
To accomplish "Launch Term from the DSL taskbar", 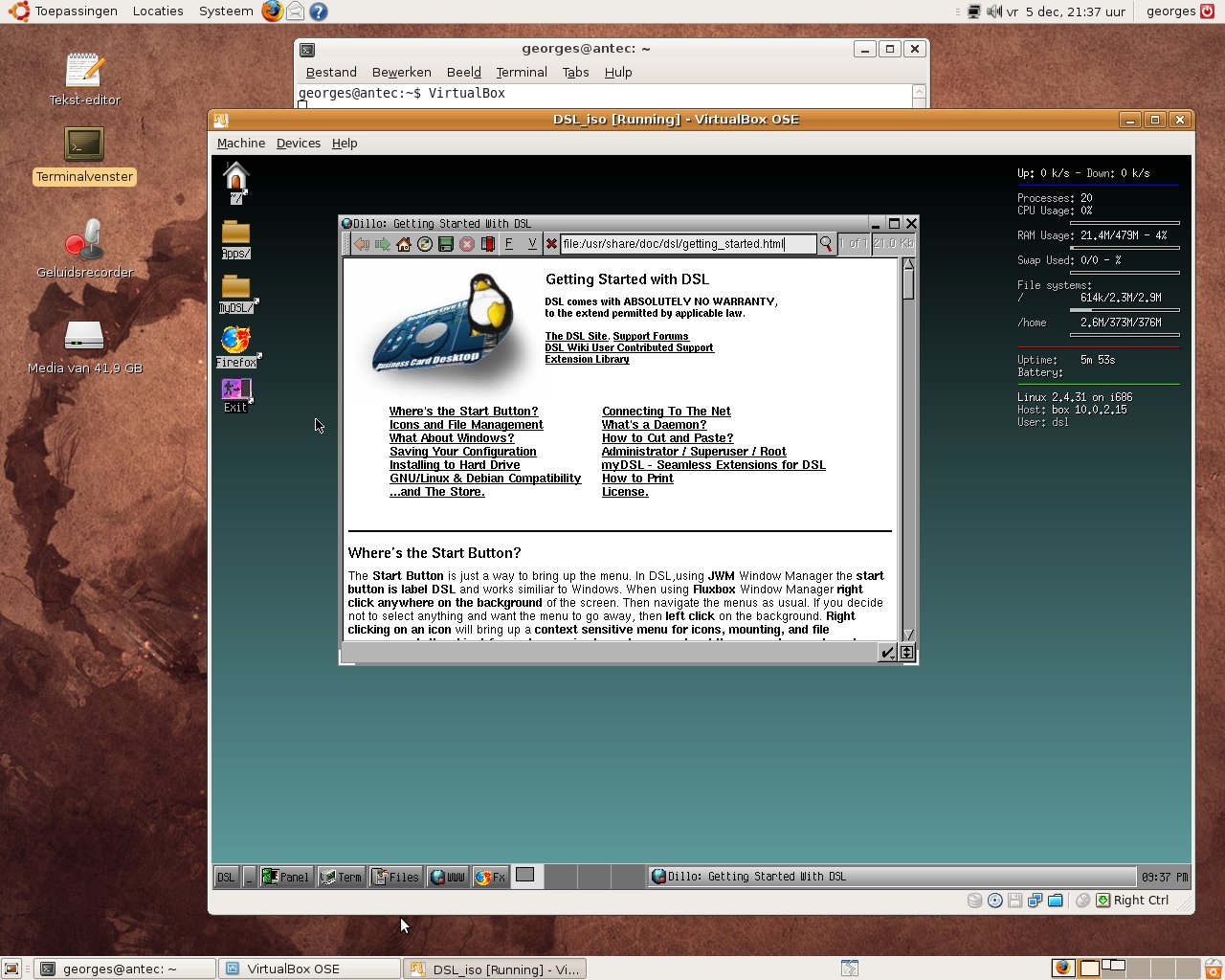I will click(x=342, y=877).
